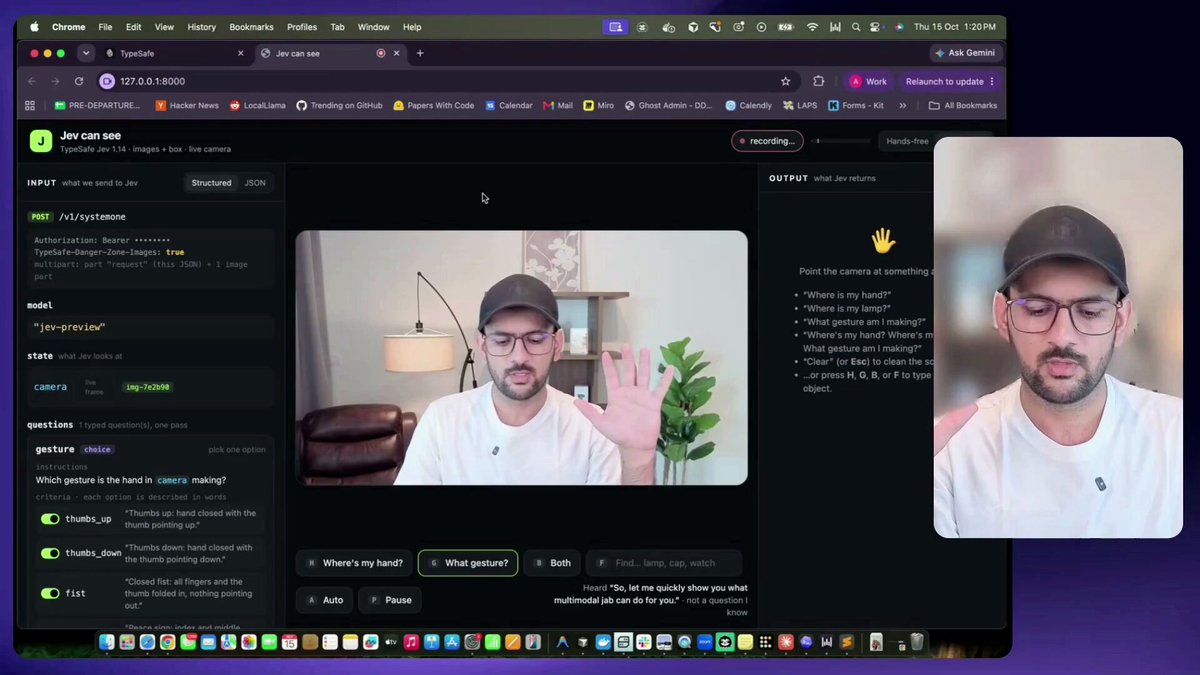Open the Chrome extensions puzzle icon
Image resolution: width=1200 pixels, height=675 pixels.
[x=818, y=81]
